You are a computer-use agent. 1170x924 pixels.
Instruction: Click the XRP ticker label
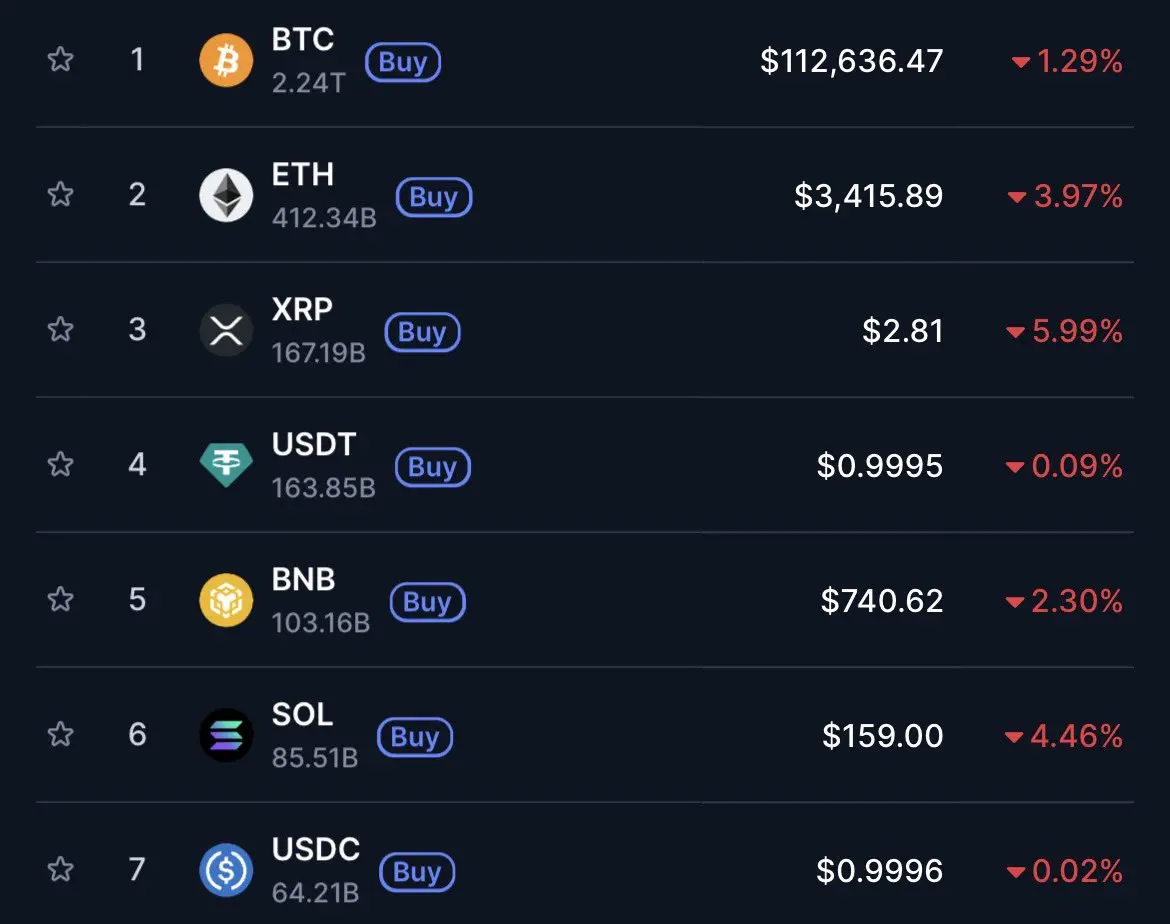click(x=302, y=310)
